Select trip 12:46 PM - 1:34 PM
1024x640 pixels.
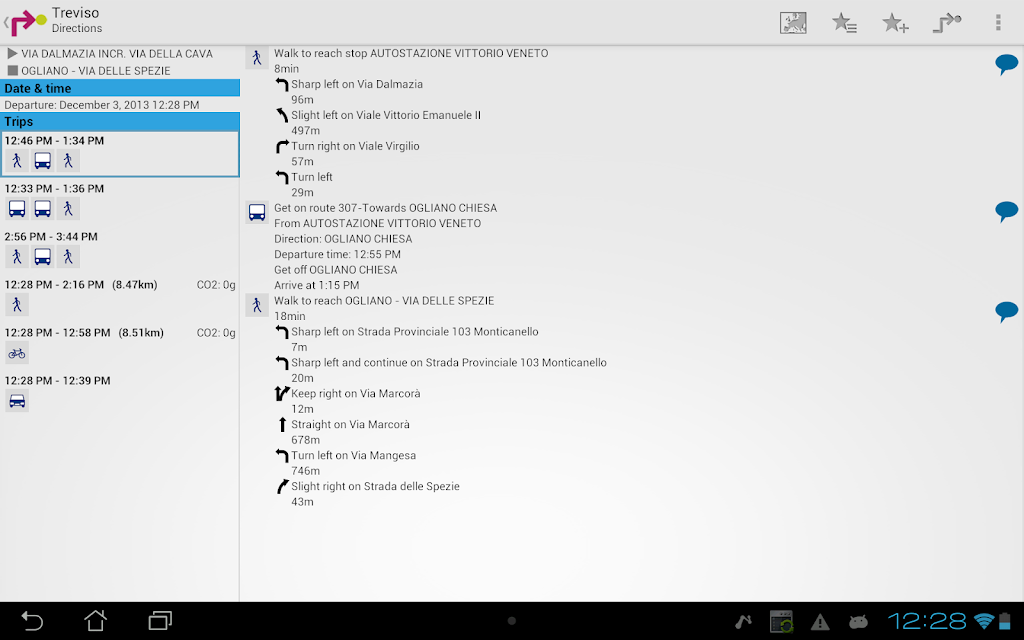[120, 154]
